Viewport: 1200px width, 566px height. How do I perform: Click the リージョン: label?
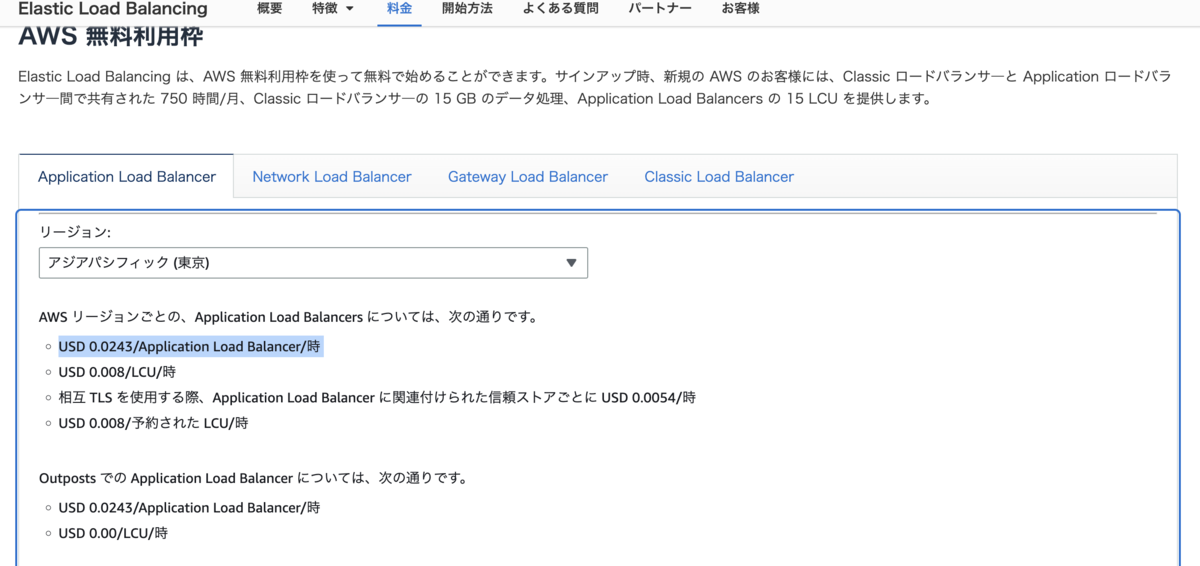[x=75, y=232]
